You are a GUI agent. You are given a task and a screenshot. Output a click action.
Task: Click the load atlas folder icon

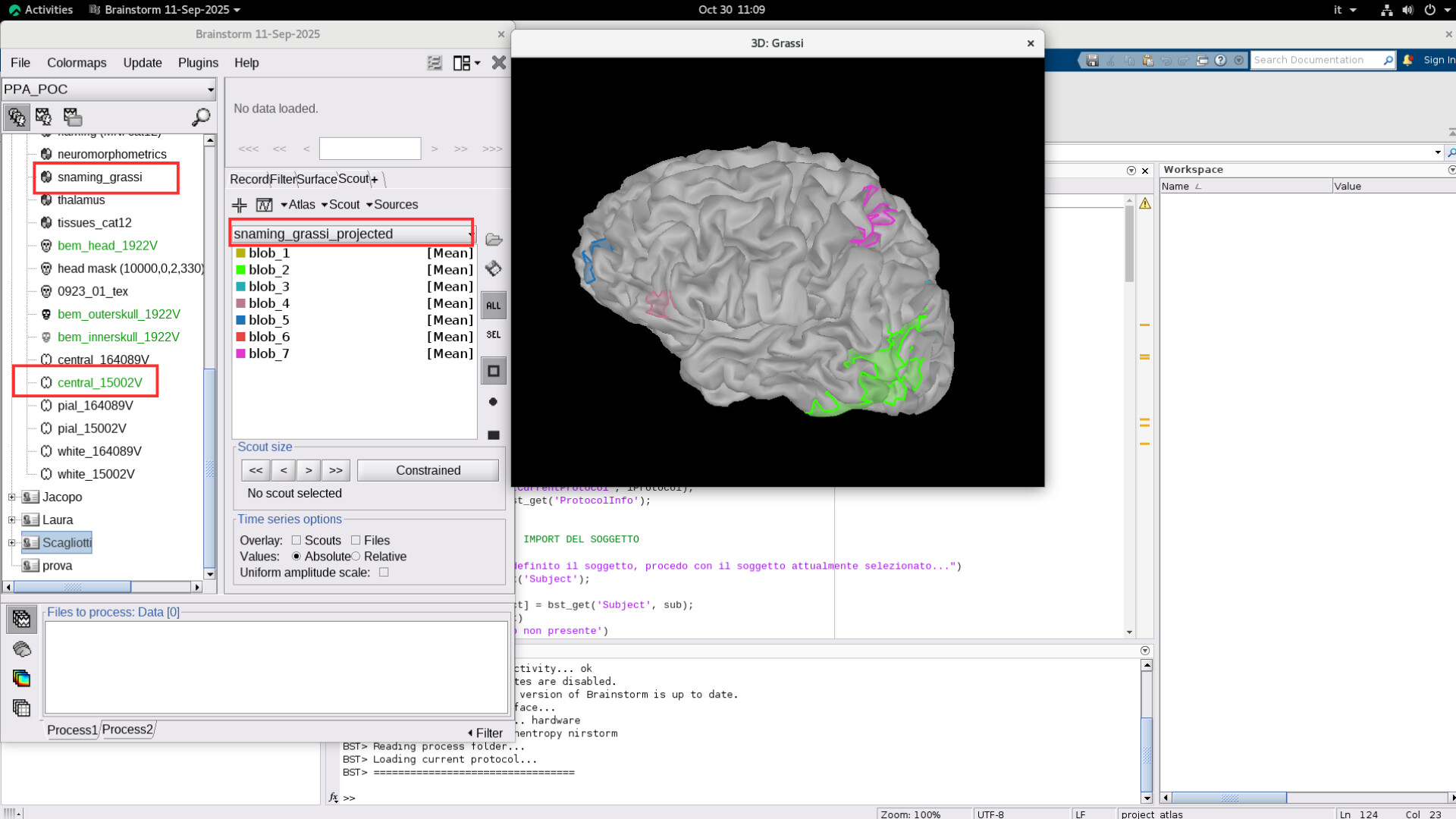click(x=494, y=240)
